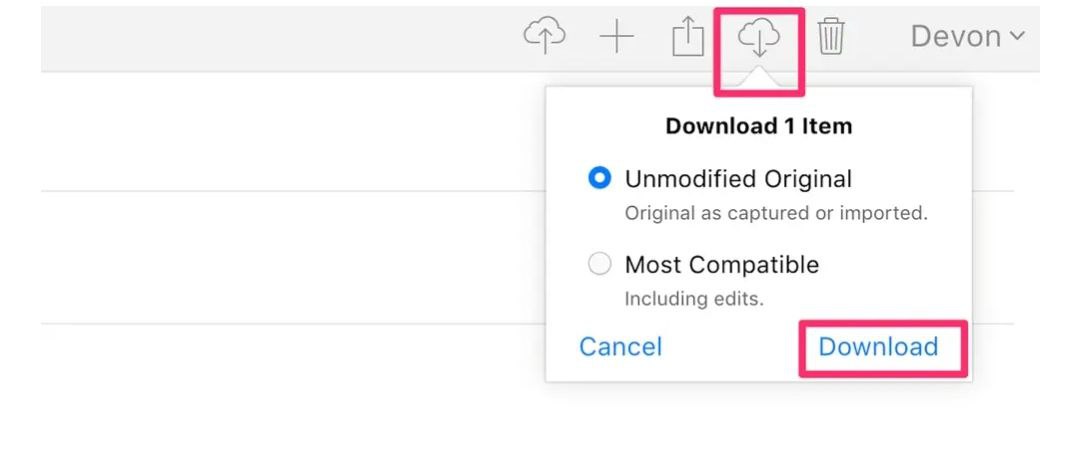1080x450 pixels.
Task: Click the Download 1 Item heading
Action: click(758, 126)
